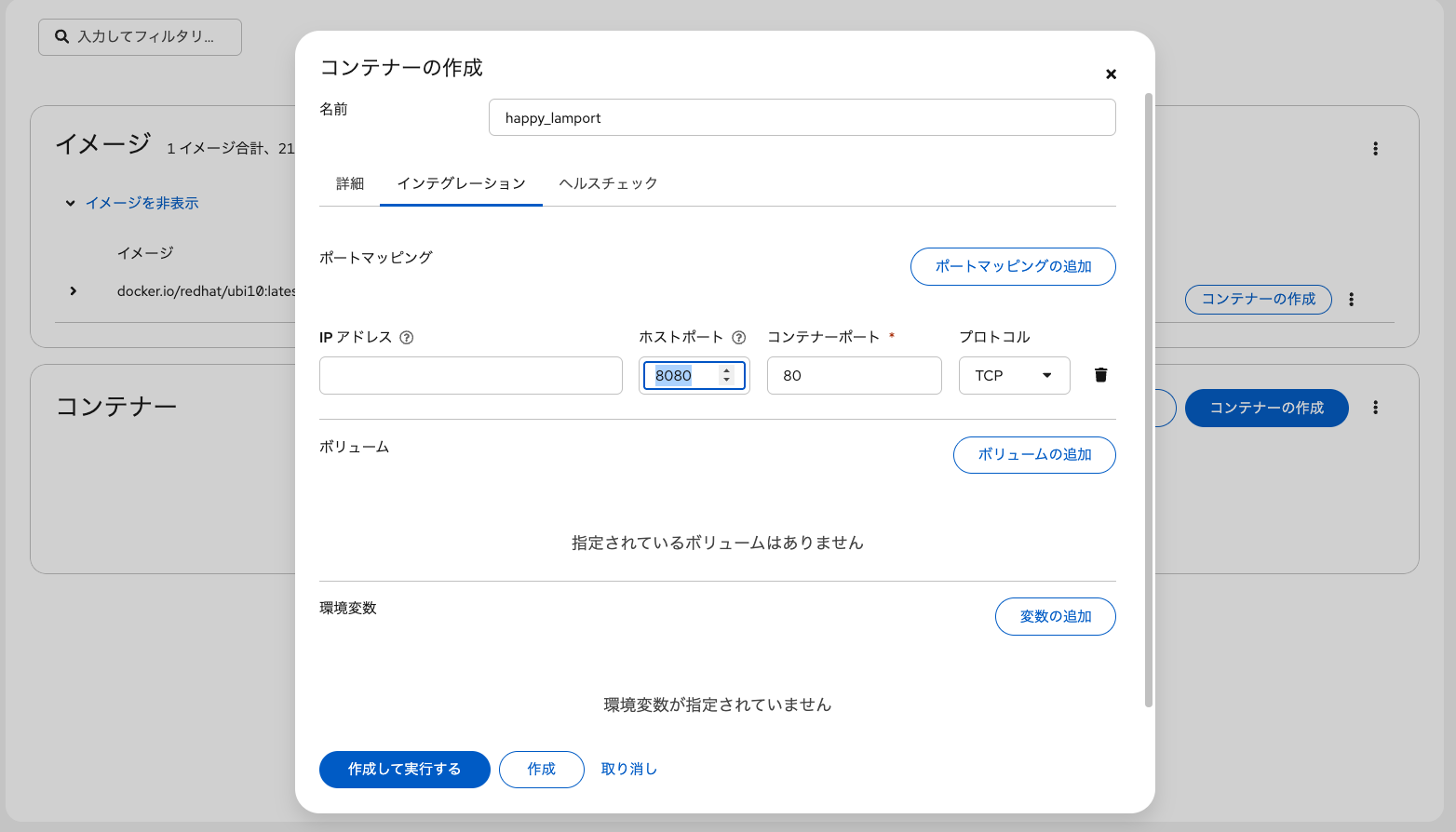Image resolution: width=1456 pixels, height=832 pixels.
Task: Open the kebab menu on the イメージ panel
Action: (1375, 147)
